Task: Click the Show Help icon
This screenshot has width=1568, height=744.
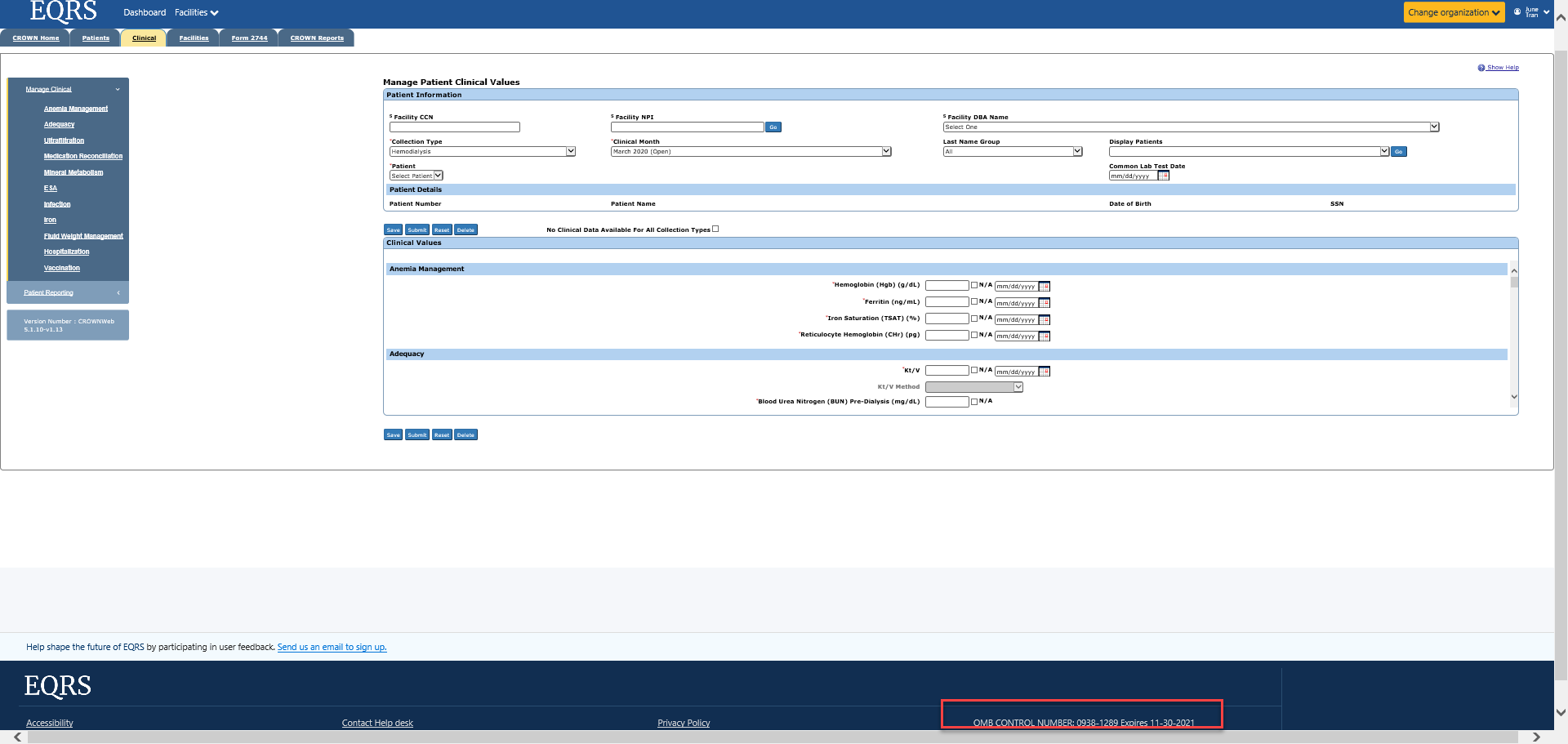Action: coord(1481,68)
